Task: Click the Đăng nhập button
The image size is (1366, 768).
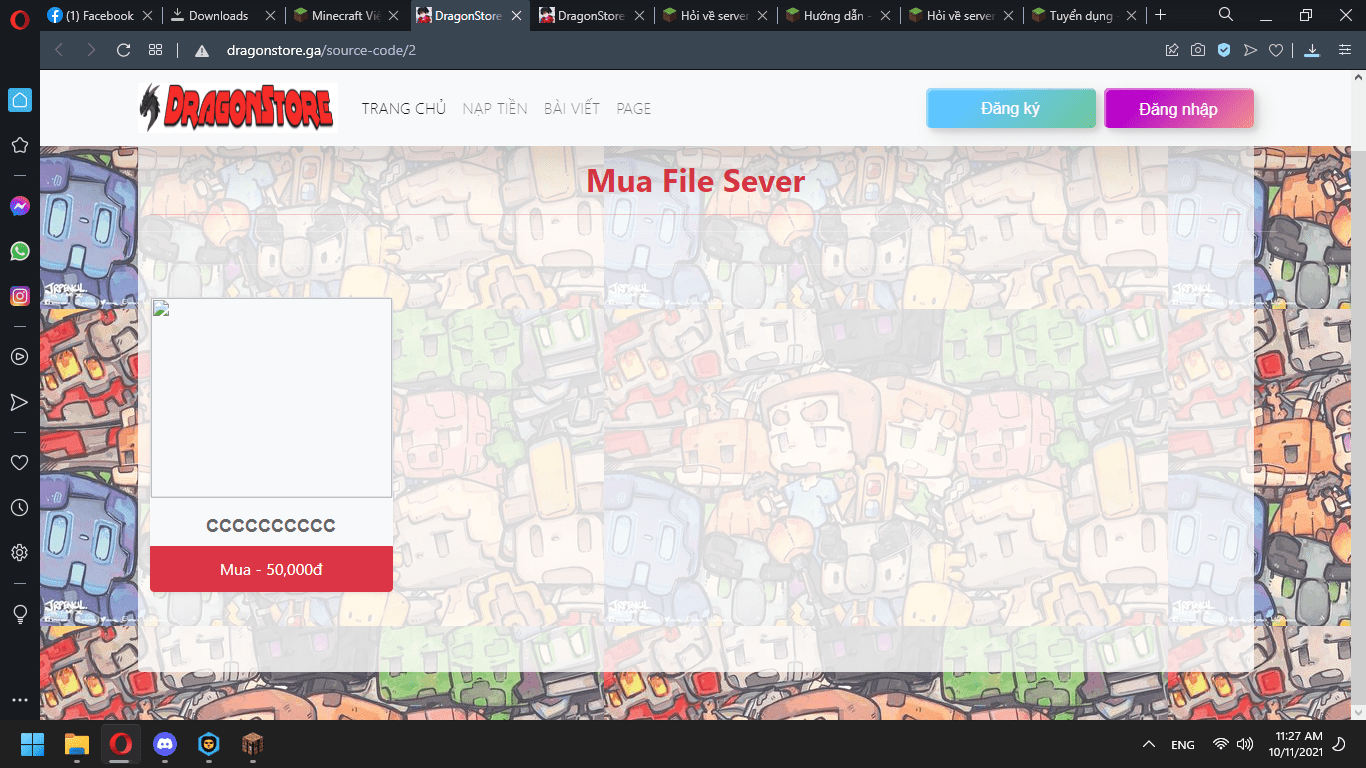Action: pyautogui.click(x=1179, y=108)
